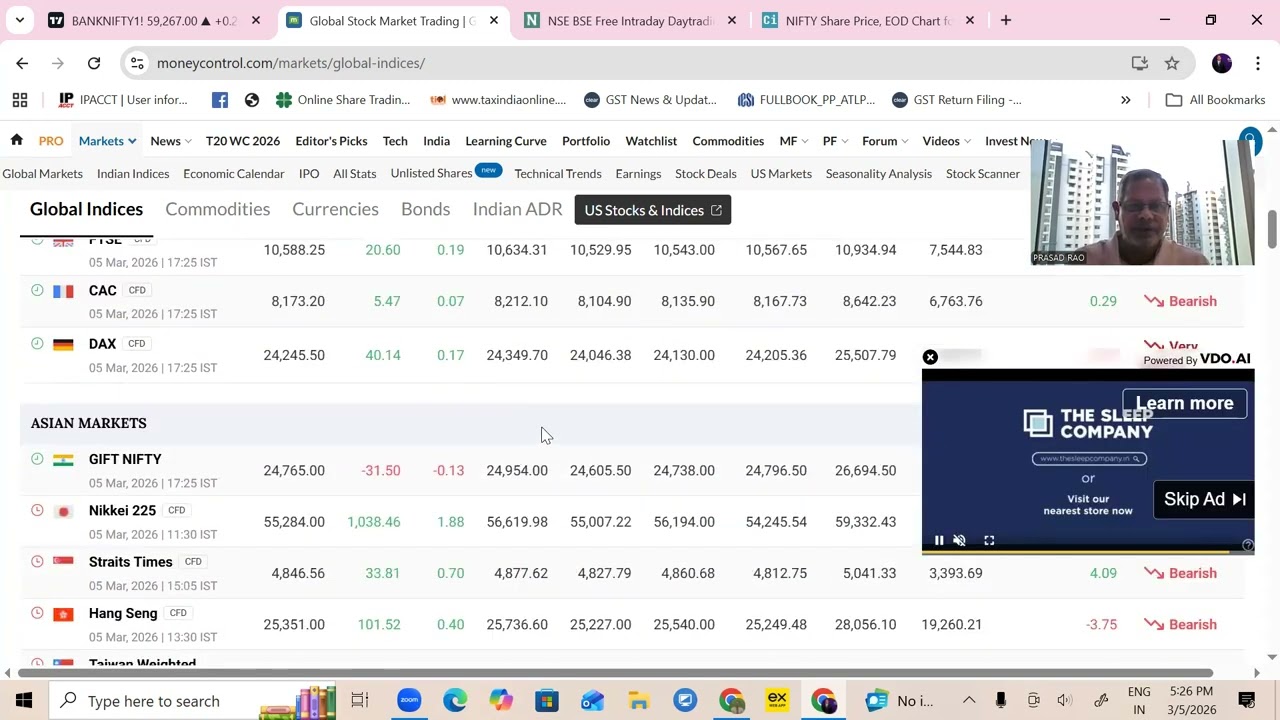The image size is (1280, 720).
Task: Skip the Sleep Company video ad
Action: [x=1204, y=499]
